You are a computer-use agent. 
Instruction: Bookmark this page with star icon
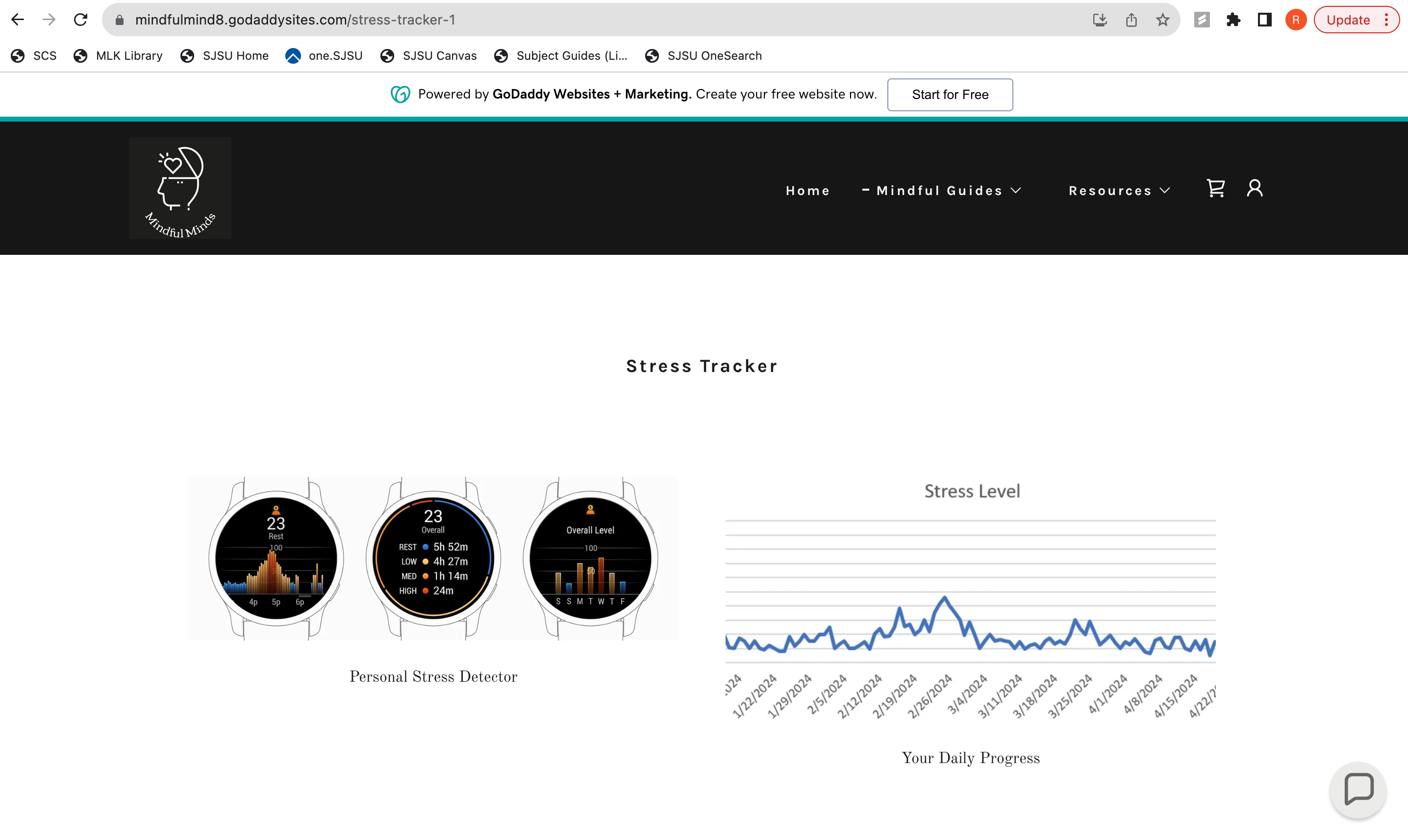click(1162, 20)
